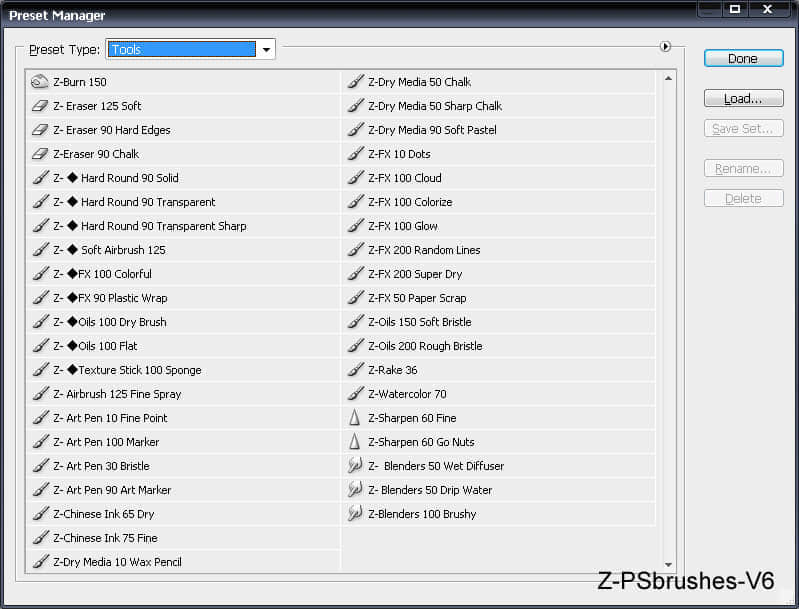Click brush icon for Hard Round 90 Solid

41,177
